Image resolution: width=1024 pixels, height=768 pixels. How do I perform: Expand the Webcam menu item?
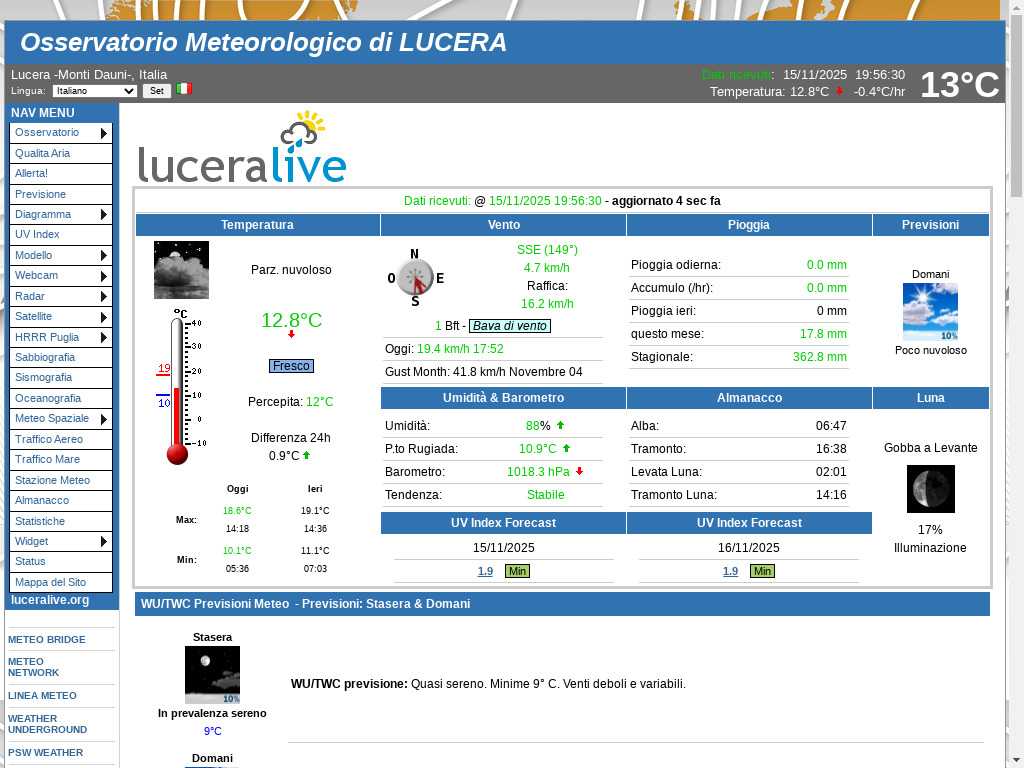coord(60,276)
